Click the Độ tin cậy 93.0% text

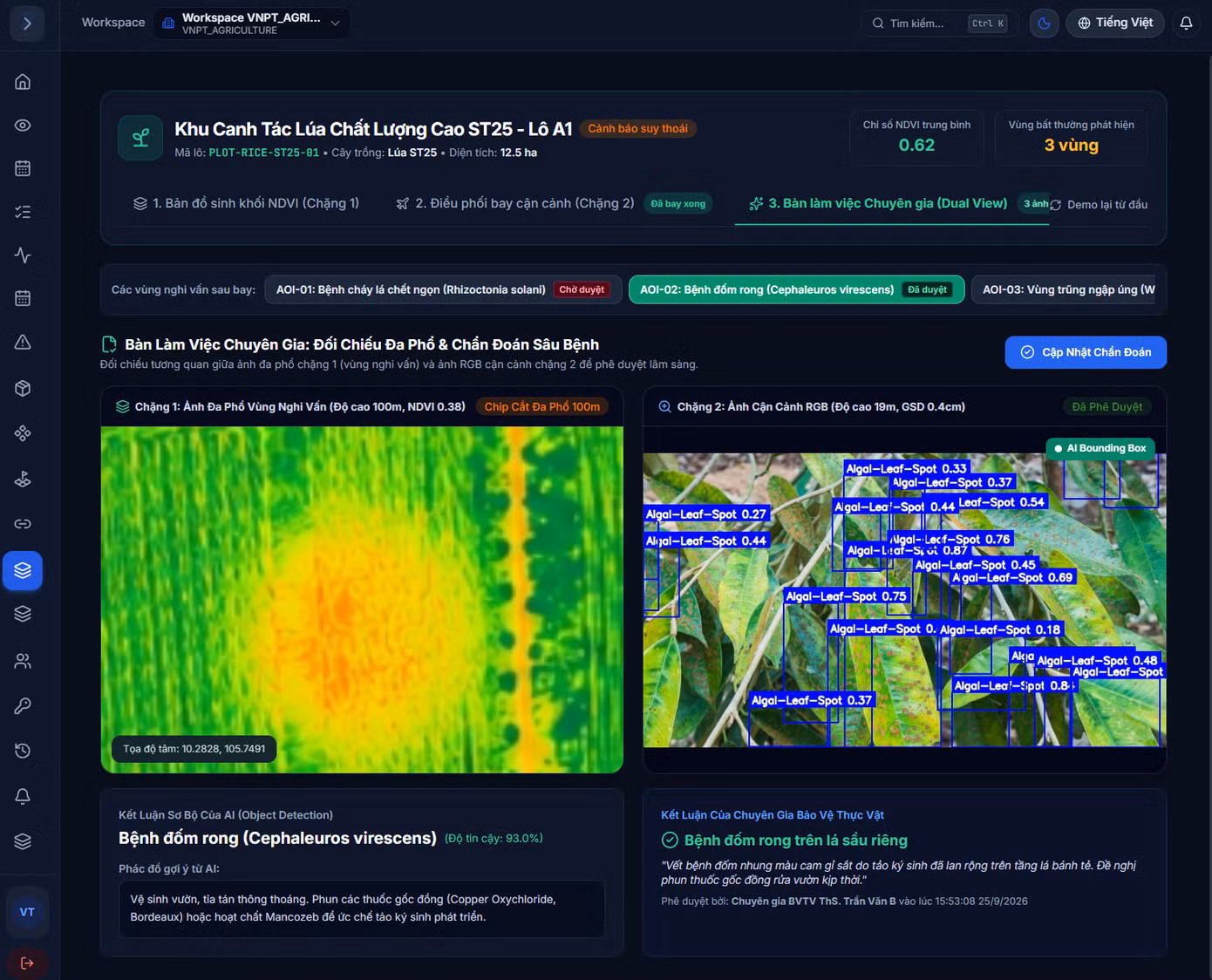[x=494, y=838]
